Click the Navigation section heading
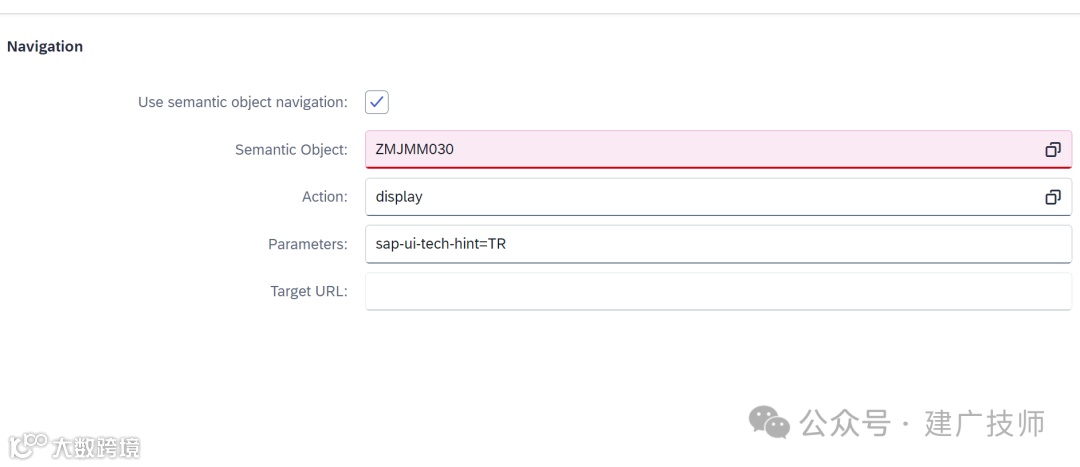 45,46
